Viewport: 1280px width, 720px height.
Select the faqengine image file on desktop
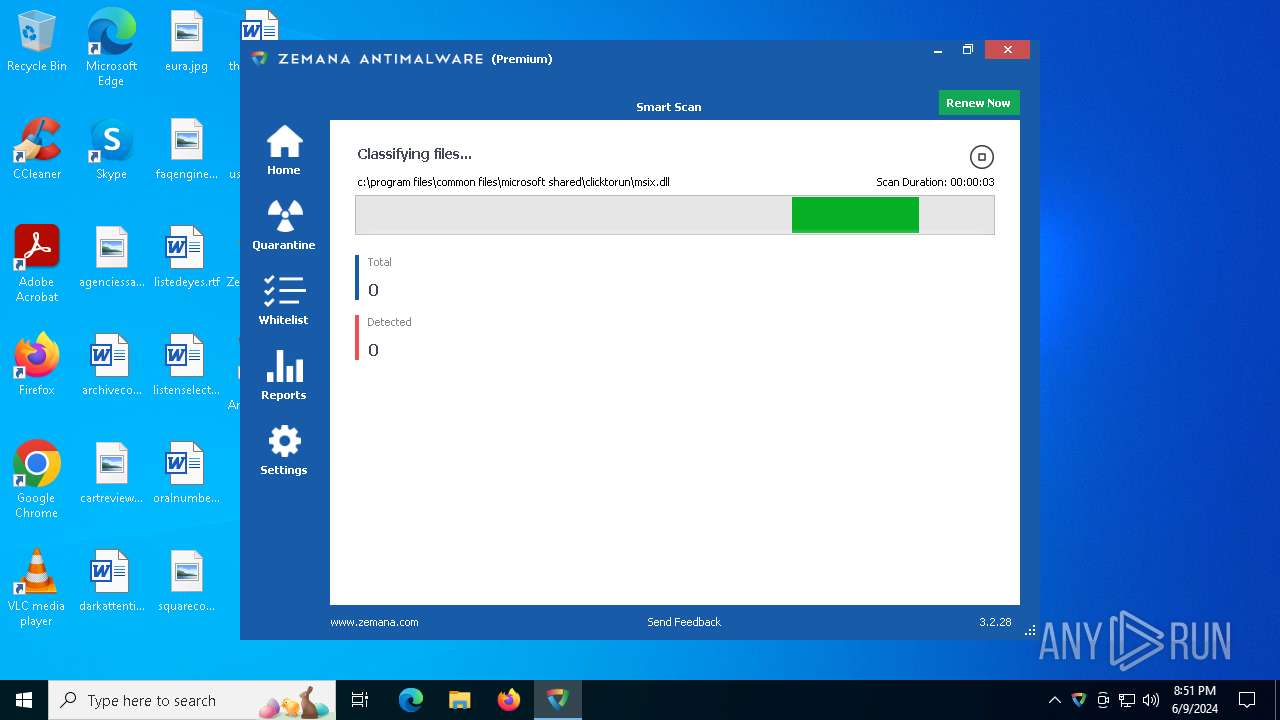[x=186, y=150]
